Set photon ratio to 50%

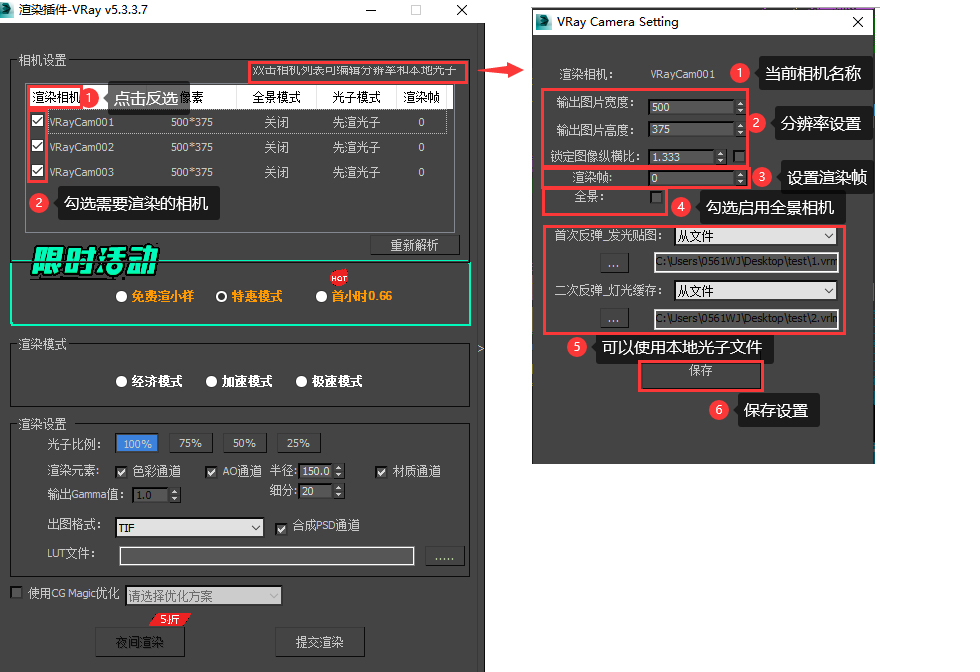(244, 443)
